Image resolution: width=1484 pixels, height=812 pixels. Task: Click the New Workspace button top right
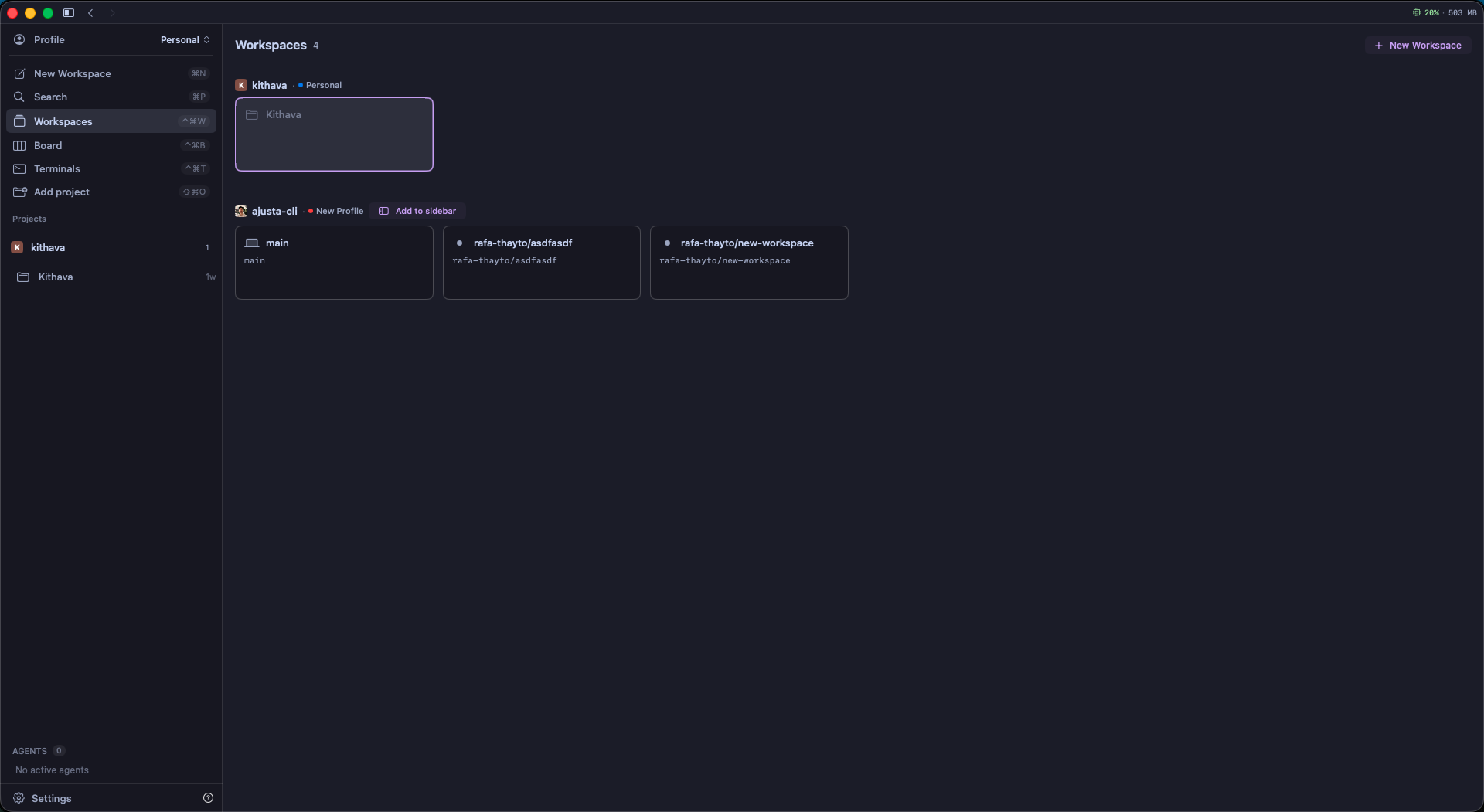pos(1418,46)
